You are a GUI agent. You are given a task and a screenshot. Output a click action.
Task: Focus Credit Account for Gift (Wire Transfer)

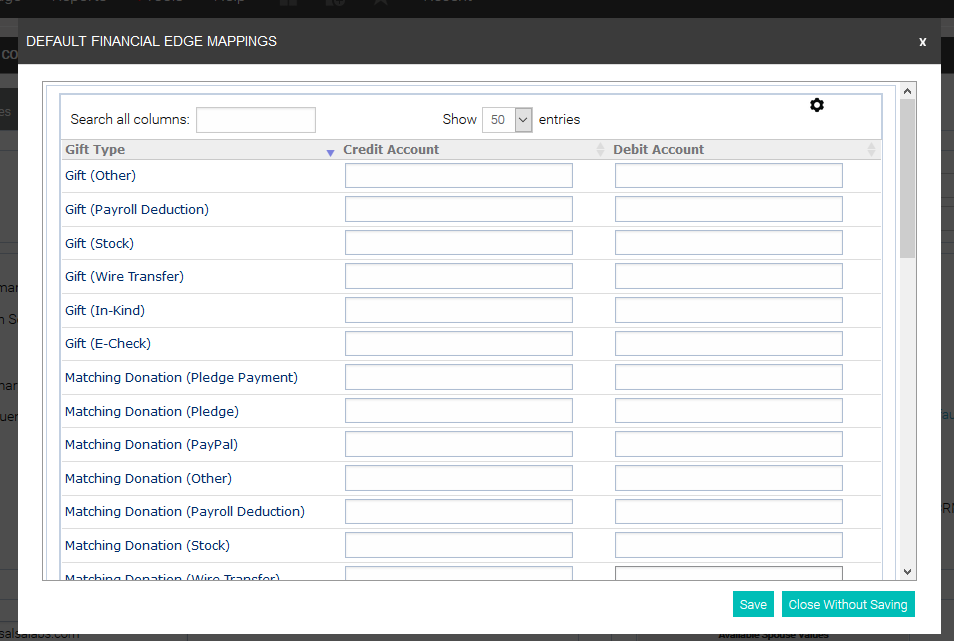point(459,276)
